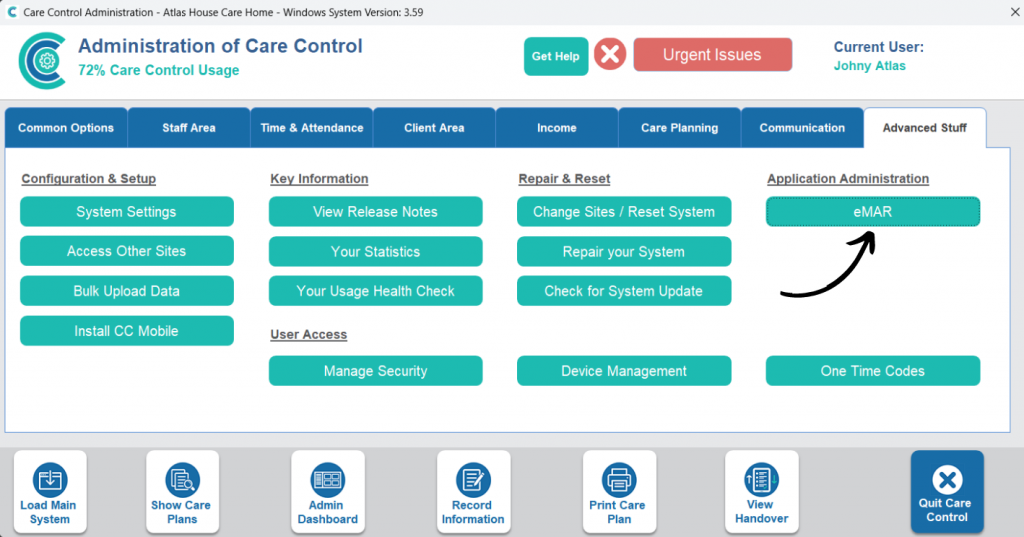The height and width of the screenshot is (537, 1024).
Task: Click the Get Help button
Action: pos(556,56)
